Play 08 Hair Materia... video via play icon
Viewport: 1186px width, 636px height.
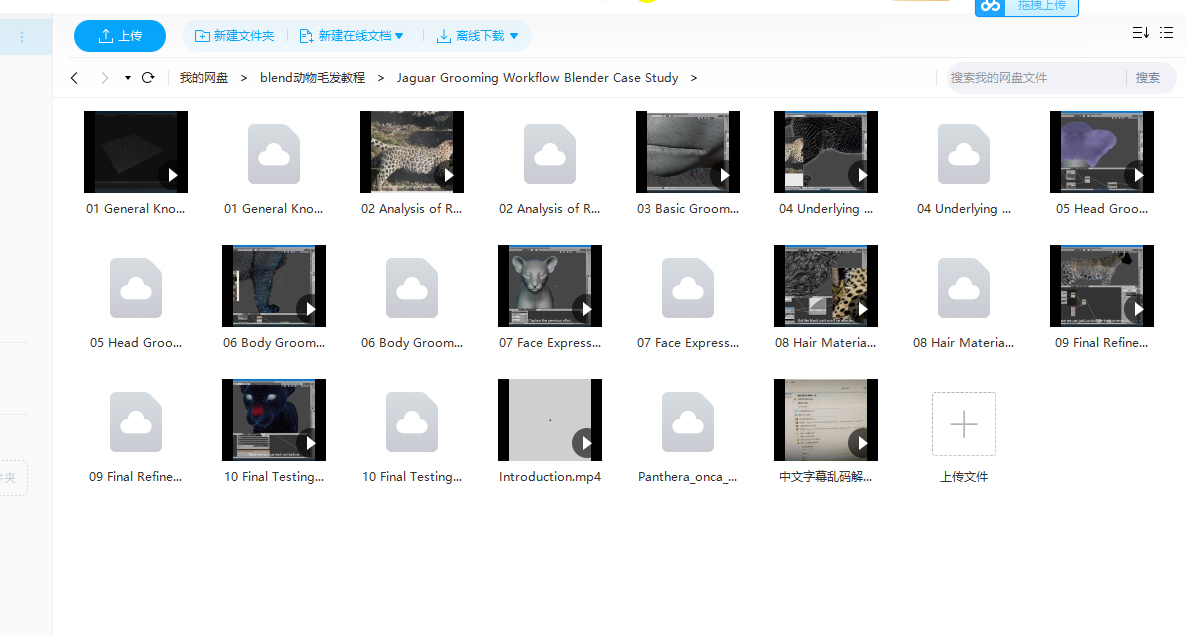[862, 309]
